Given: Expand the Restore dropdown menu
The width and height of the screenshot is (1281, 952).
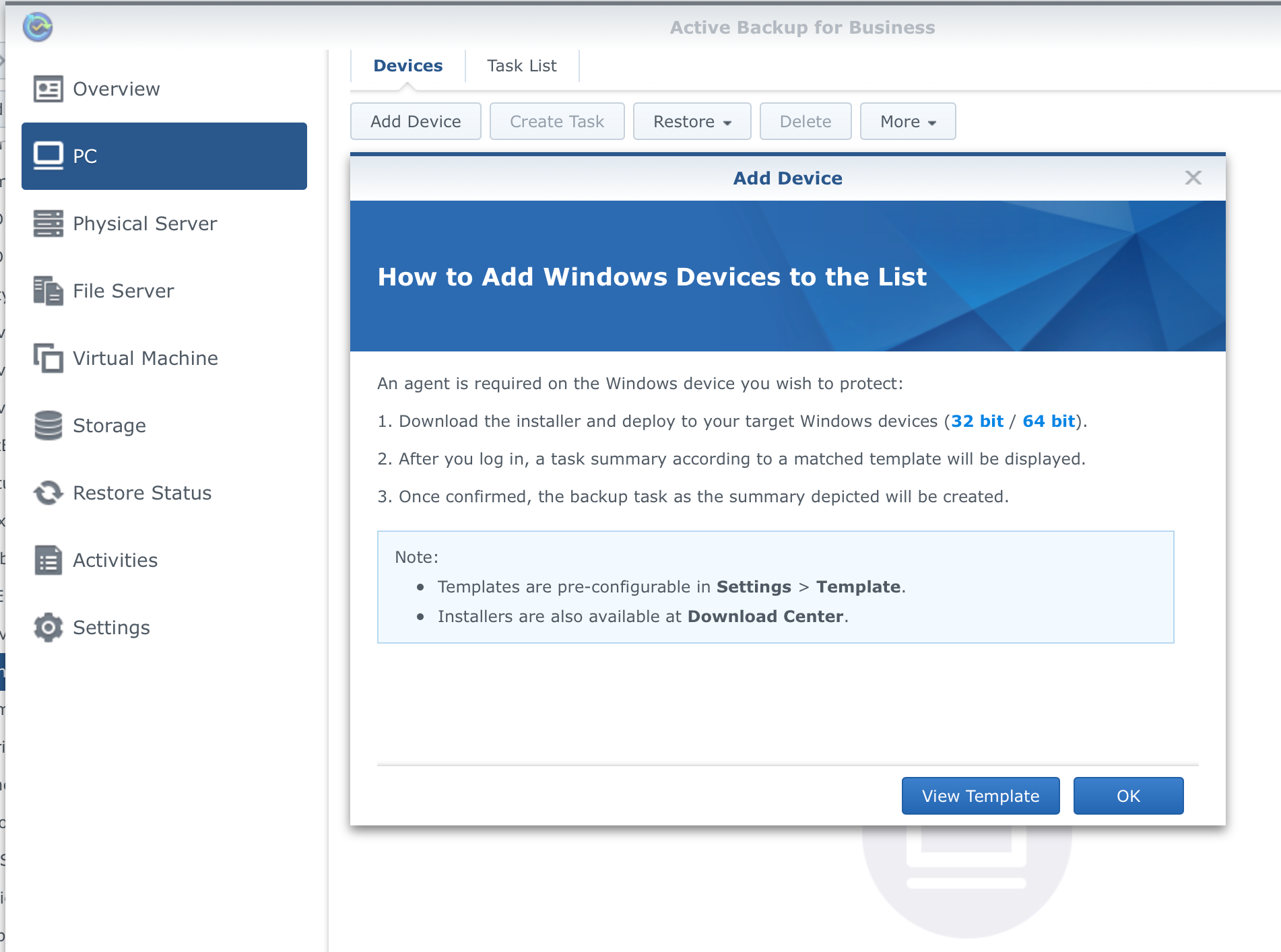Looking at the screenshot, I should (692, 121).
